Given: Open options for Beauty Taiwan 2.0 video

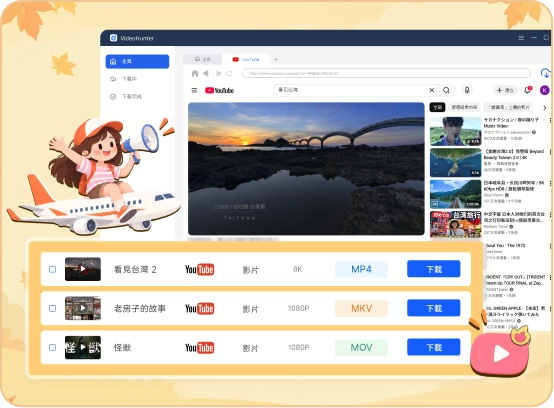Looking at the screenshot, I should pos(550,152).
